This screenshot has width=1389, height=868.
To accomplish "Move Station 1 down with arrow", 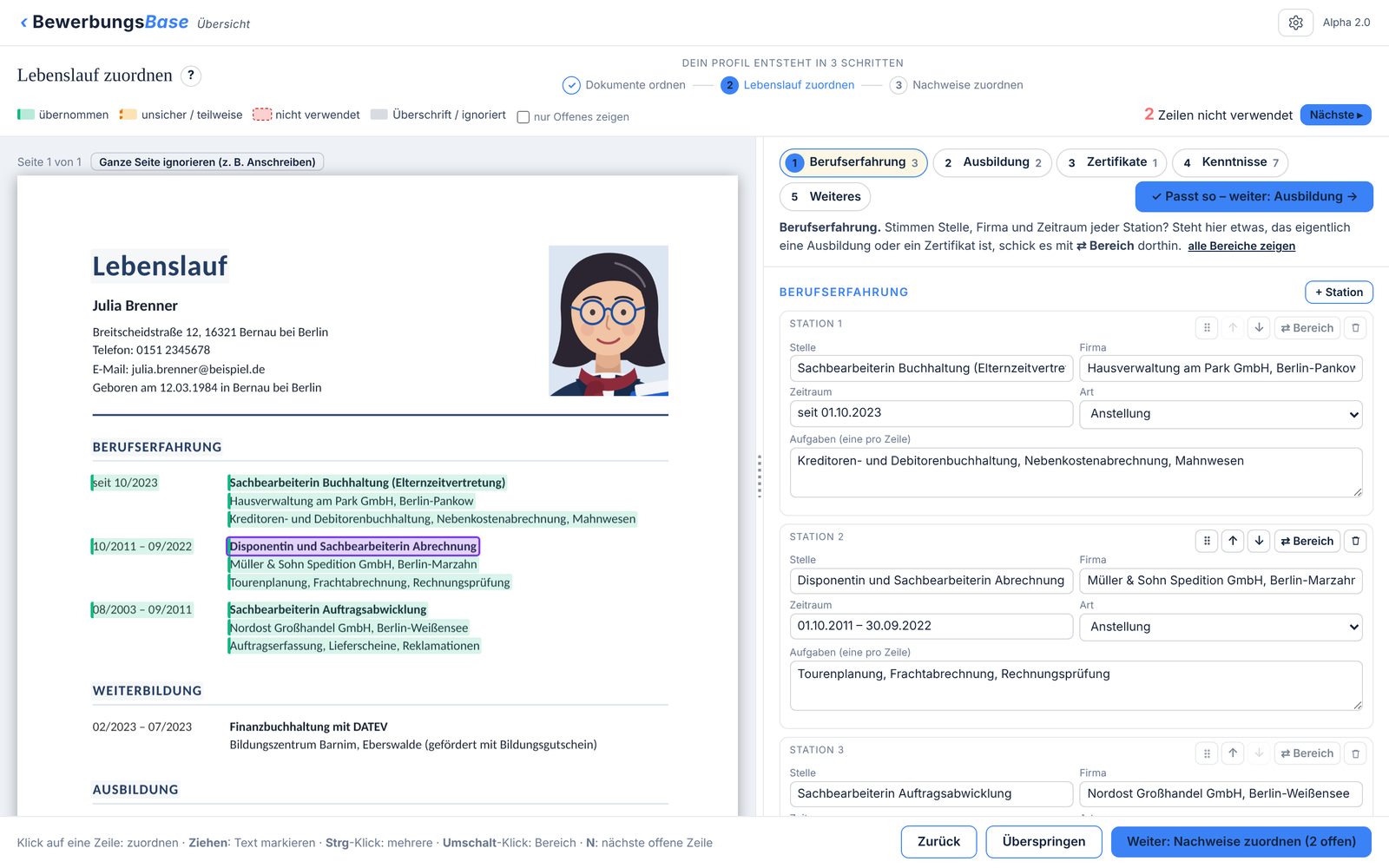I will [x=1259, y=328].
